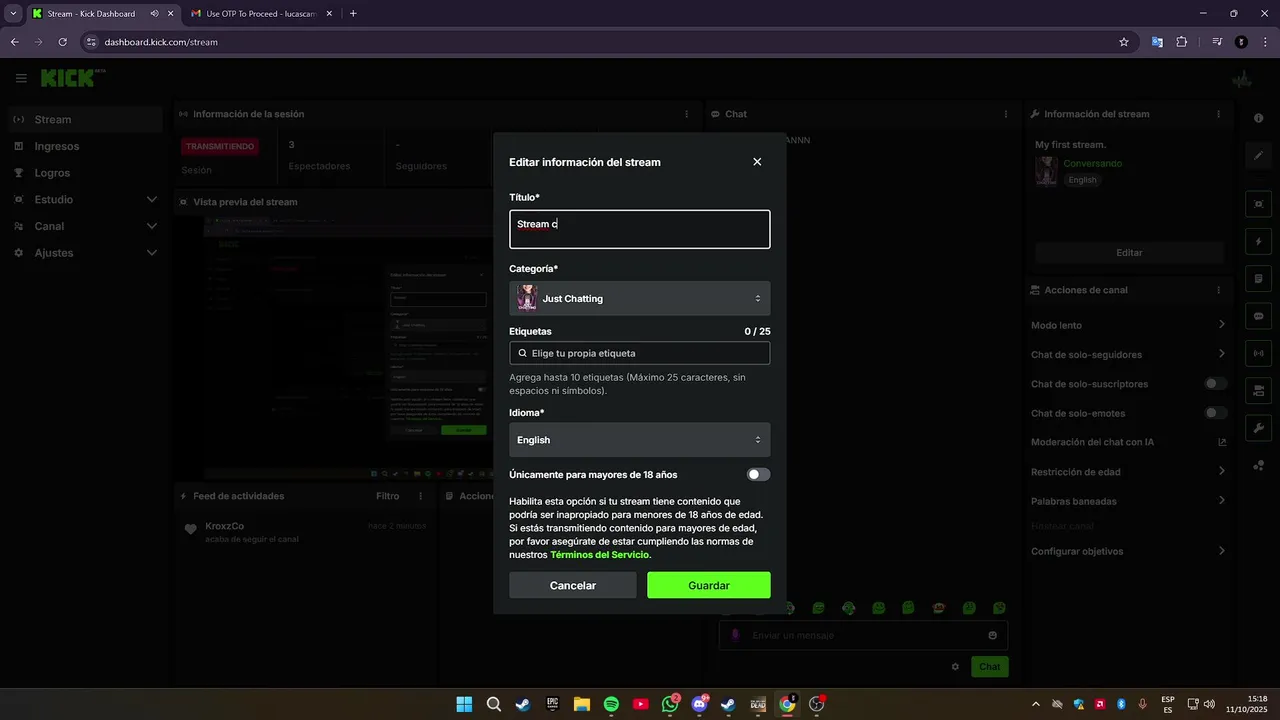This screenshot has width=1280, height=720.
Task: Click the Google Translate icon in address bar
Action: coord(1157,42)
